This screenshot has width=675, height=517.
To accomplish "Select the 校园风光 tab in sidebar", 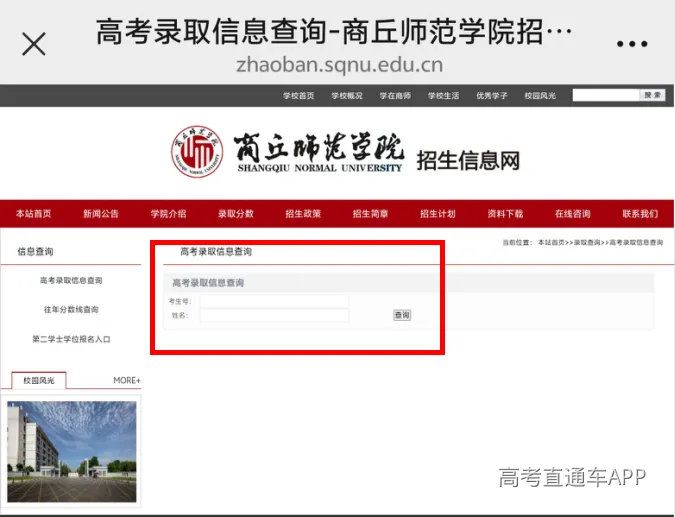I will 39,380.
